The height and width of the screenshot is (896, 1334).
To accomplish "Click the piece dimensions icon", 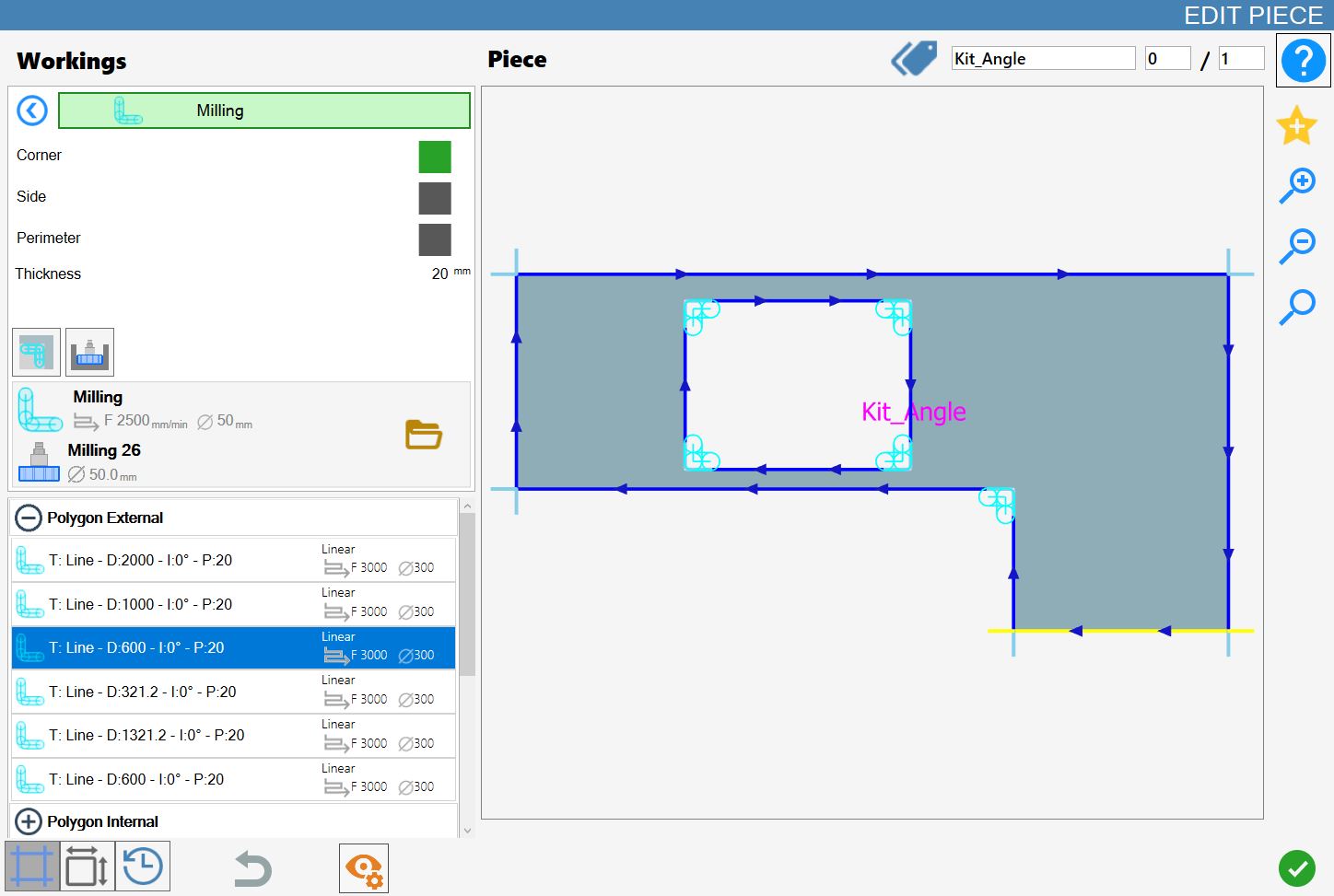I will click(88, 867).
